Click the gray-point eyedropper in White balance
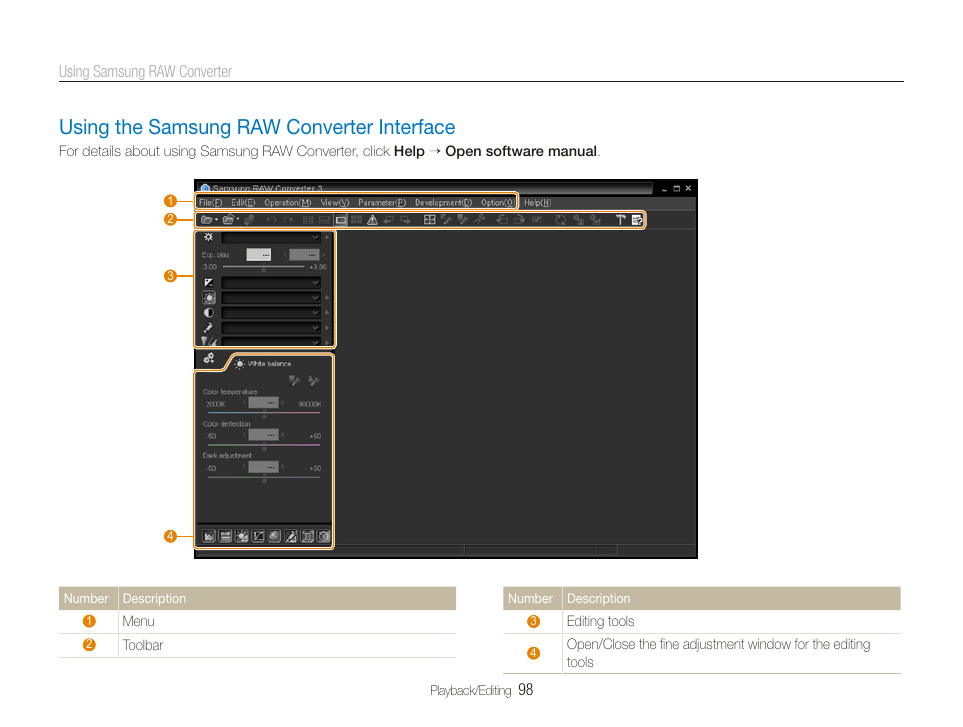 (295, 381)
